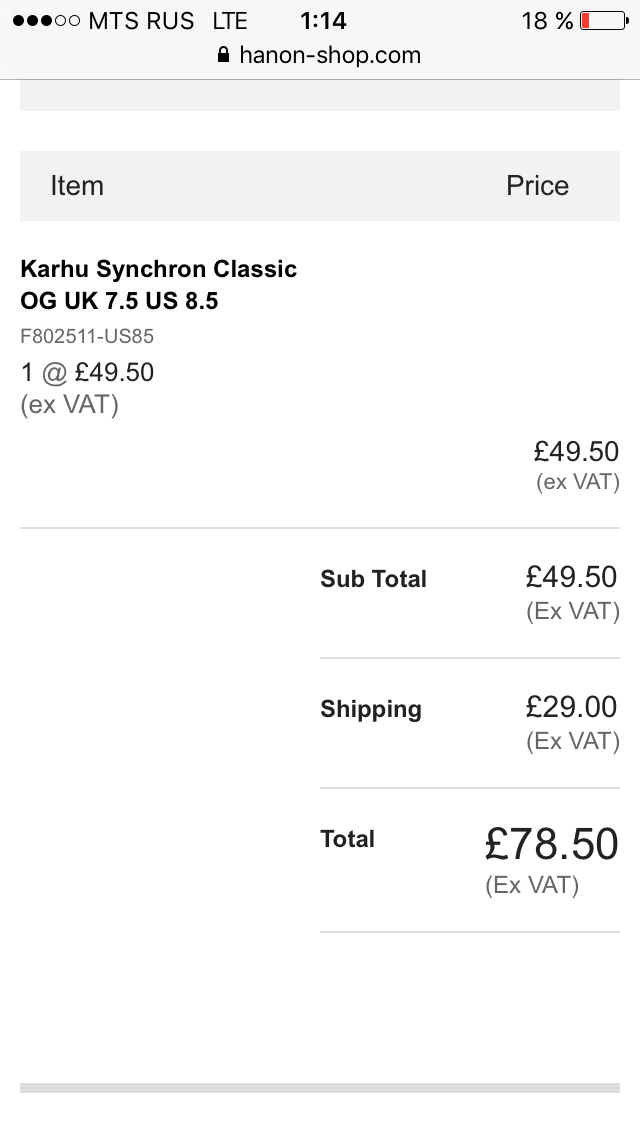
Task: Tap the 18 % battery percentage
Action: tap(547, 20)
